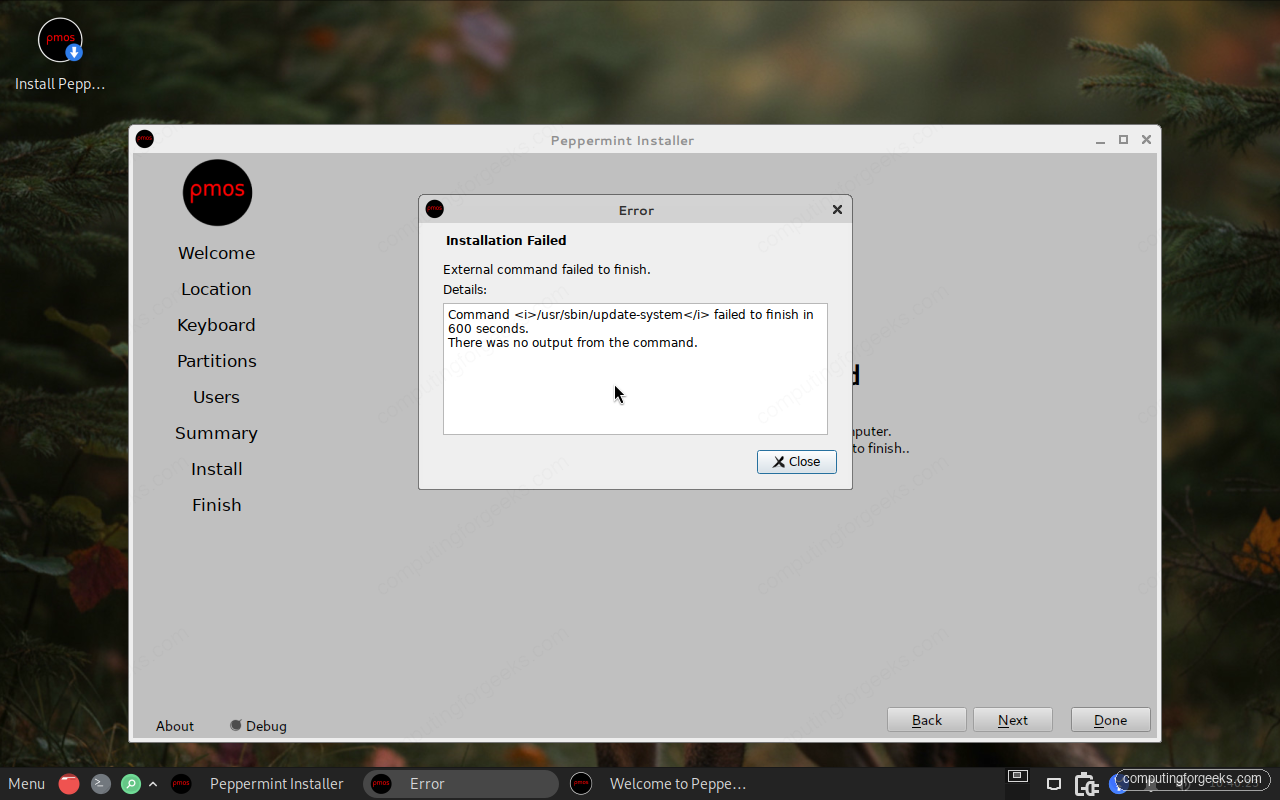Click the 'Details:' label
The height and width of the screenshot is (800, 1280).
tap(465, 289)
